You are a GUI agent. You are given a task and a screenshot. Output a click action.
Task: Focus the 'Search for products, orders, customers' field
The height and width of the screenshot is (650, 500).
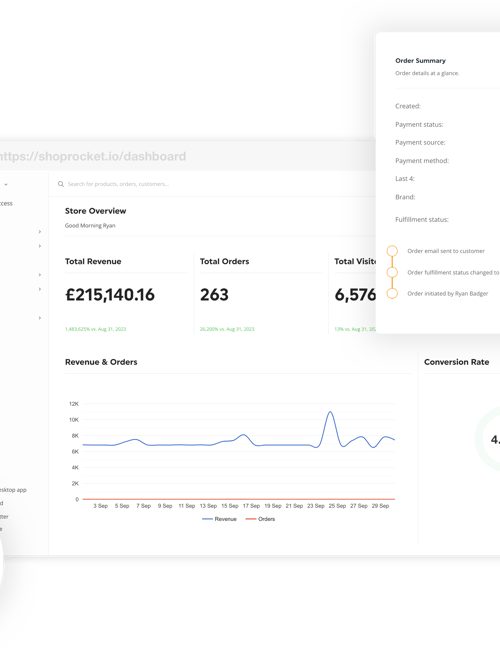click(x=118, y=184)
